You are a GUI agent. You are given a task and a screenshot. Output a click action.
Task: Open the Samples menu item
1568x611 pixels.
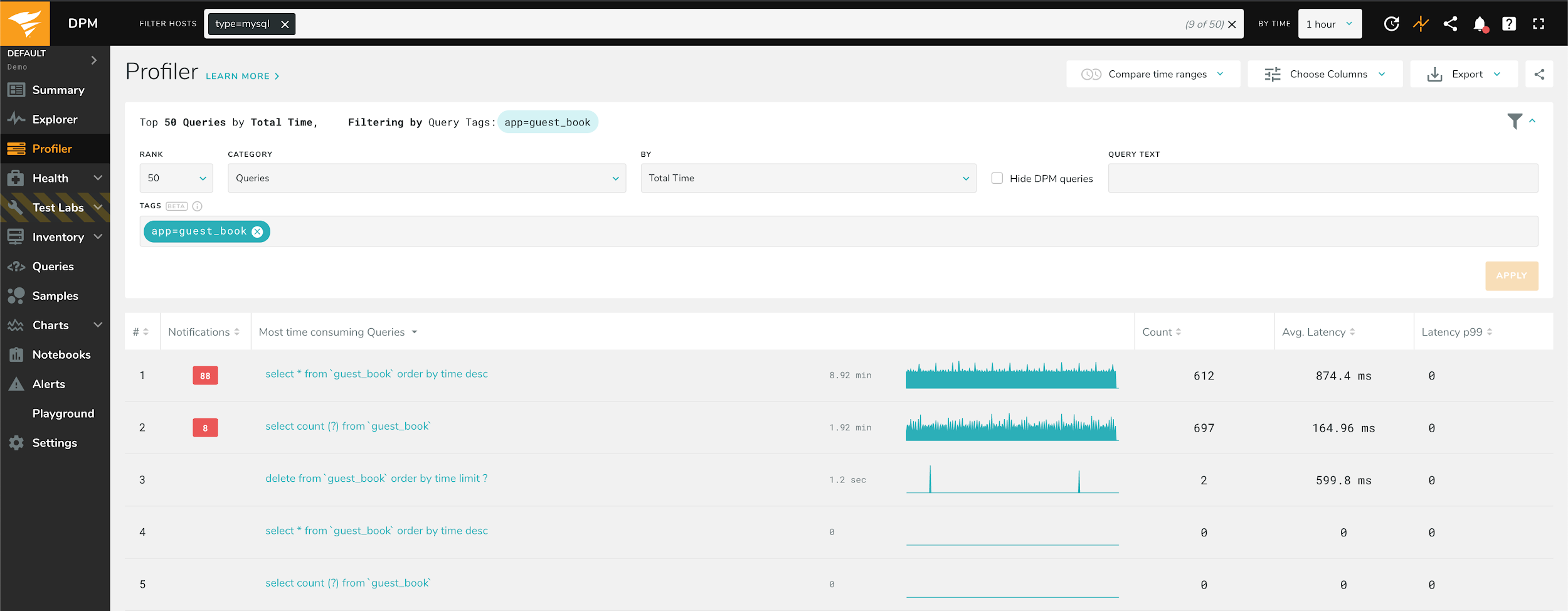(55, 295)
